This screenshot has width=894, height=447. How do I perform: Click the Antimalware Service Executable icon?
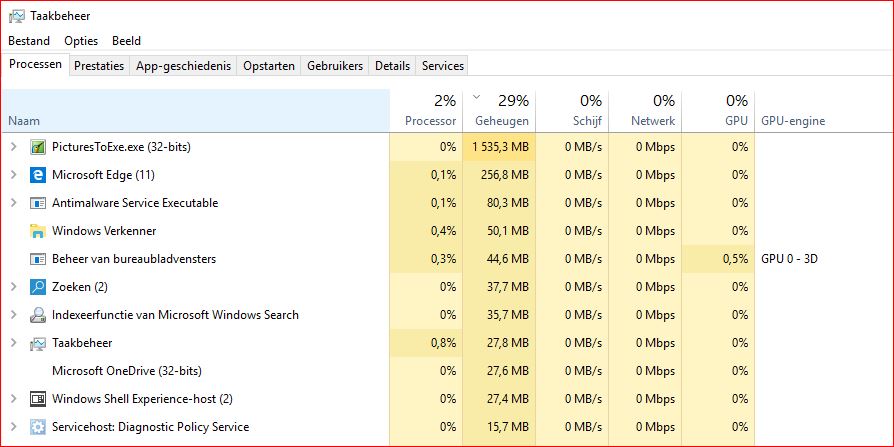[38, 203]
